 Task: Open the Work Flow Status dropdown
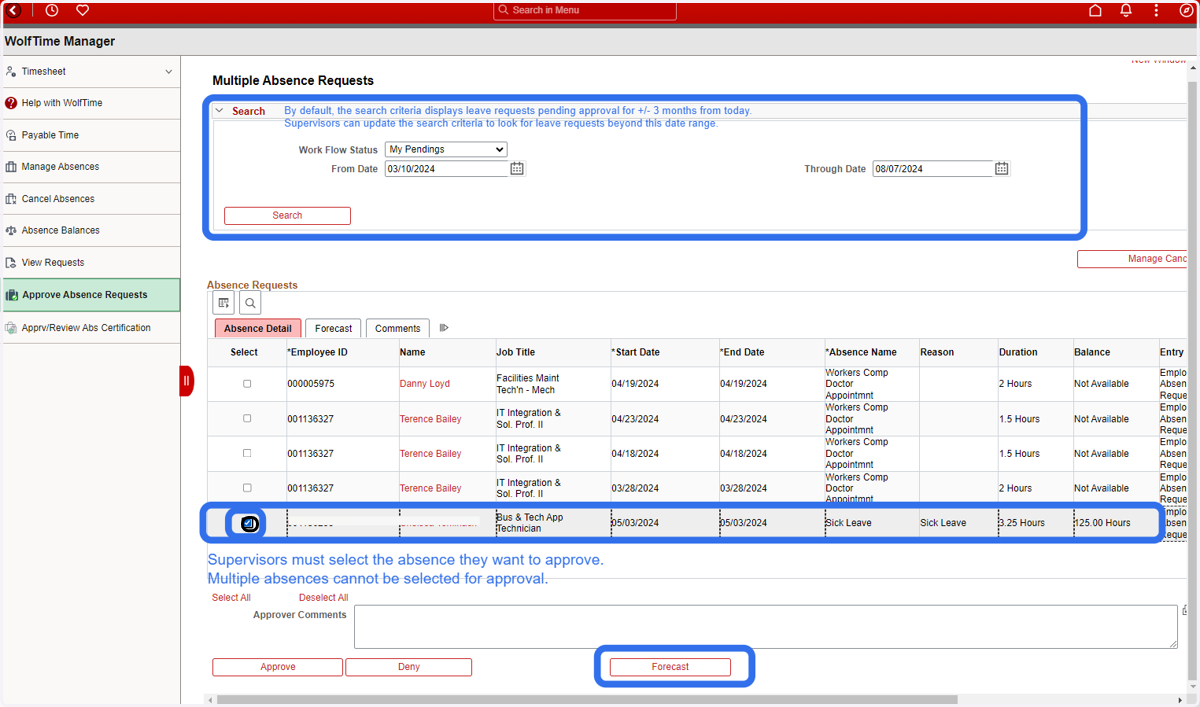[x=446, y=149]
